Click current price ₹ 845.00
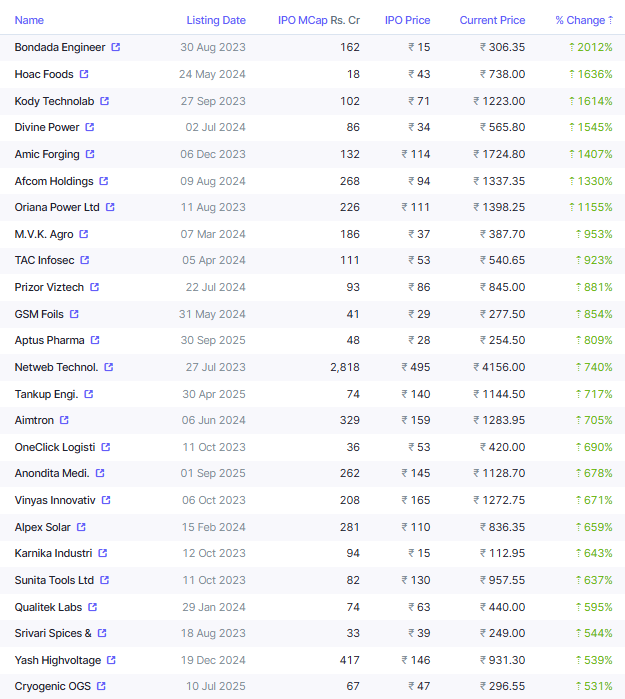This screenshot has width=625, height=699. point(502,287)
